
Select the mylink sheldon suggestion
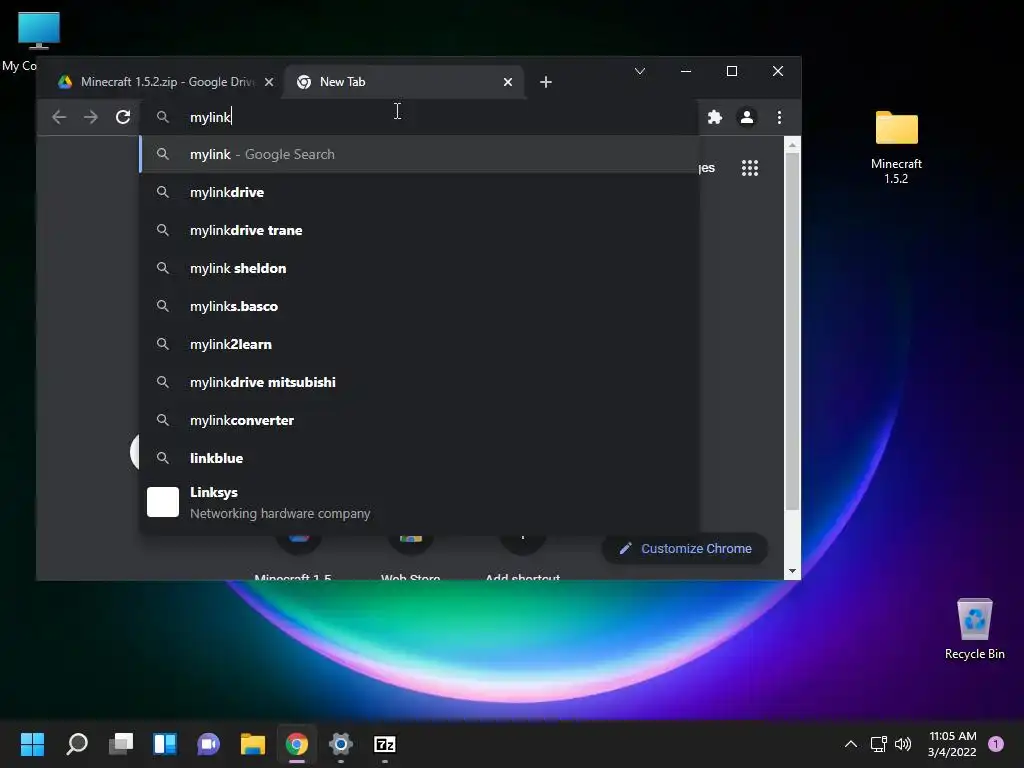click(x=419, y=268)
